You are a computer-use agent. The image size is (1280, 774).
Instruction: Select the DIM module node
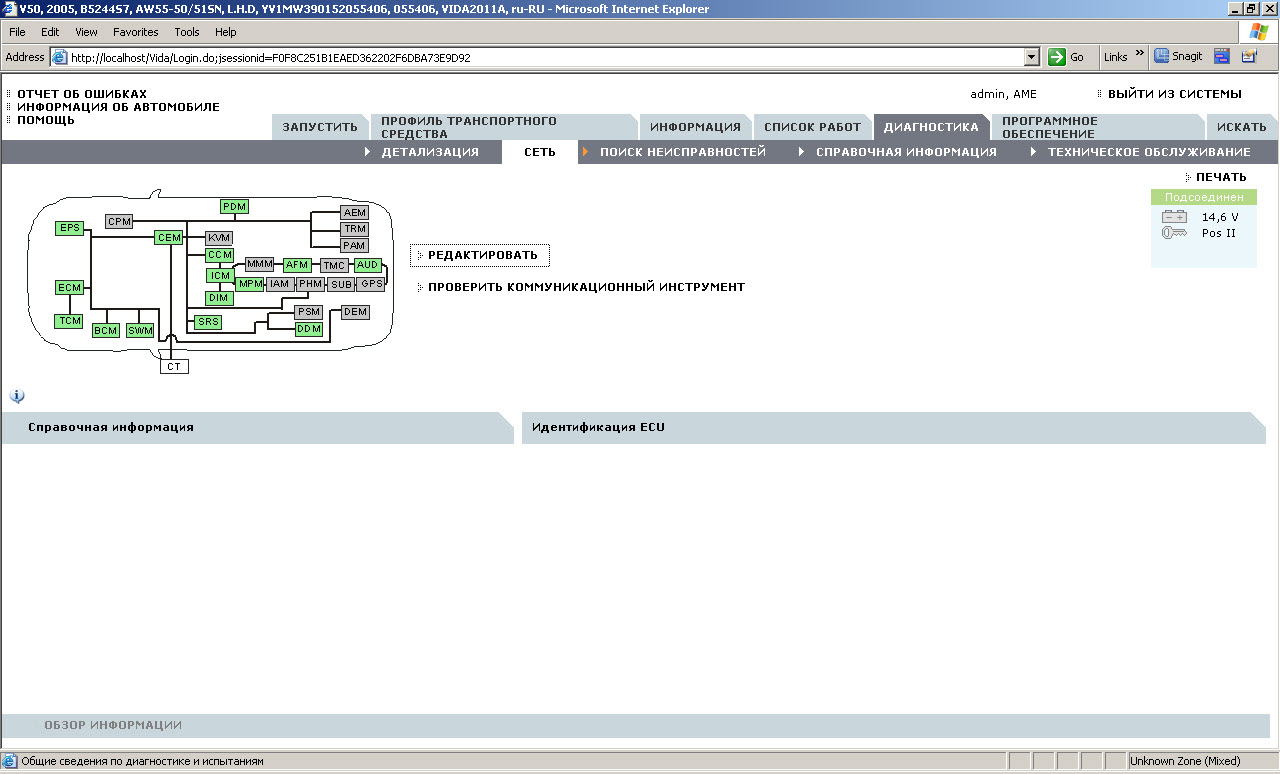[x=219, y=298]
